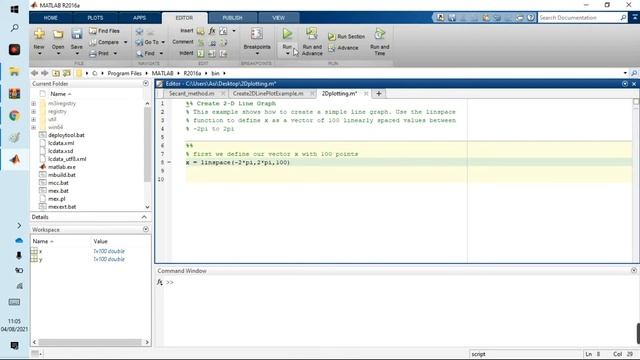Open the HOME ribbon tab
Viewport: 640px width, 360px height.
coord(51,18)
